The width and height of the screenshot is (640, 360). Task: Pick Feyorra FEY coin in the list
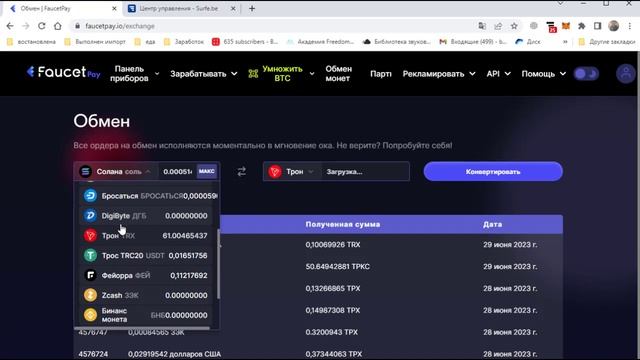click(145, 276)
